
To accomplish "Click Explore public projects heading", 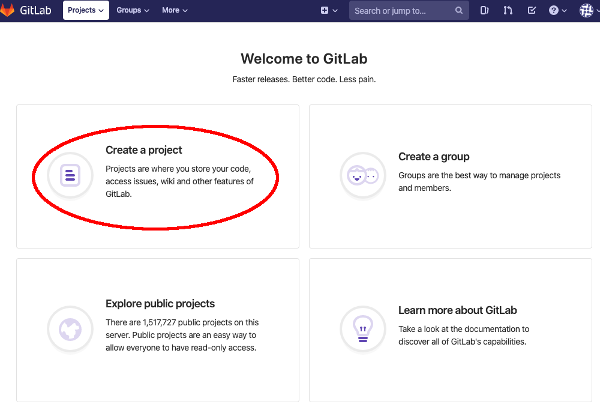I will click(160, 304).
